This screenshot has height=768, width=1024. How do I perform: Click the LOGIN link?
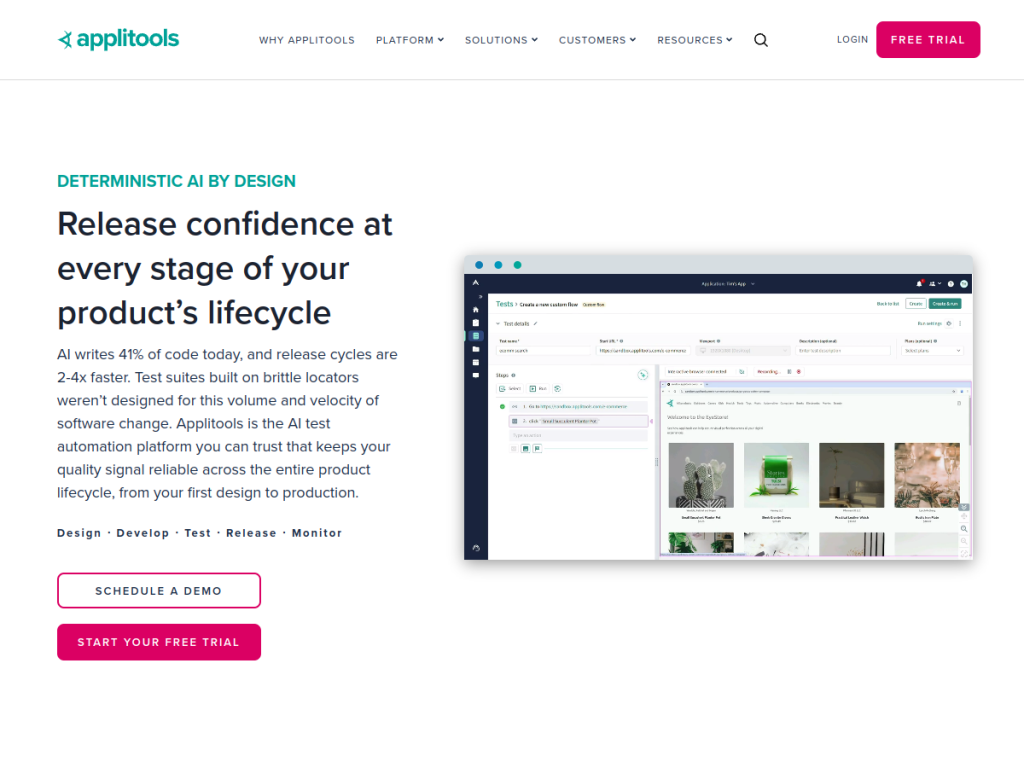[x=852, y=39]
